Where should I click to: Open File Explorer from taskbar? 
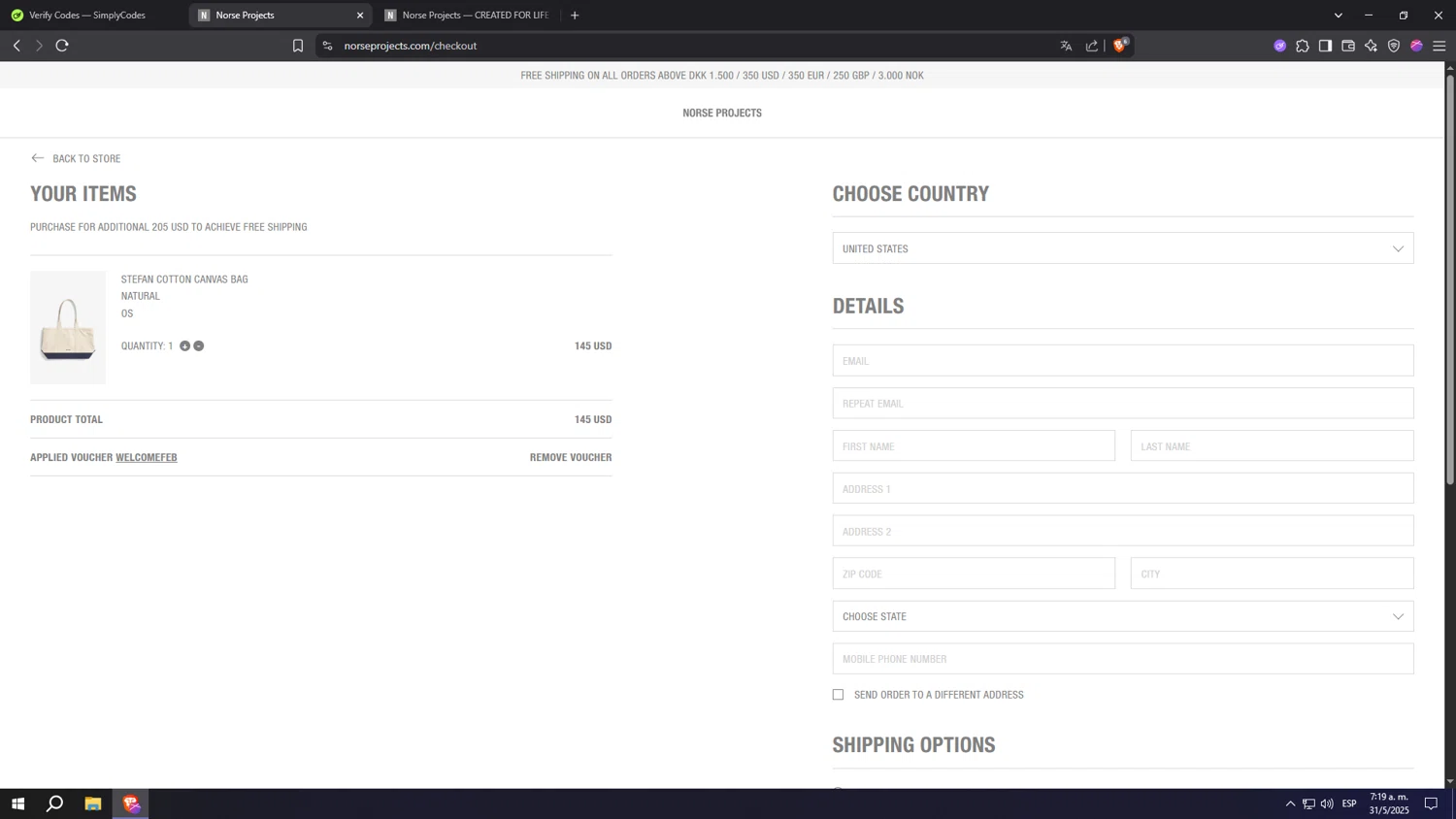click(x=93, y=803)
